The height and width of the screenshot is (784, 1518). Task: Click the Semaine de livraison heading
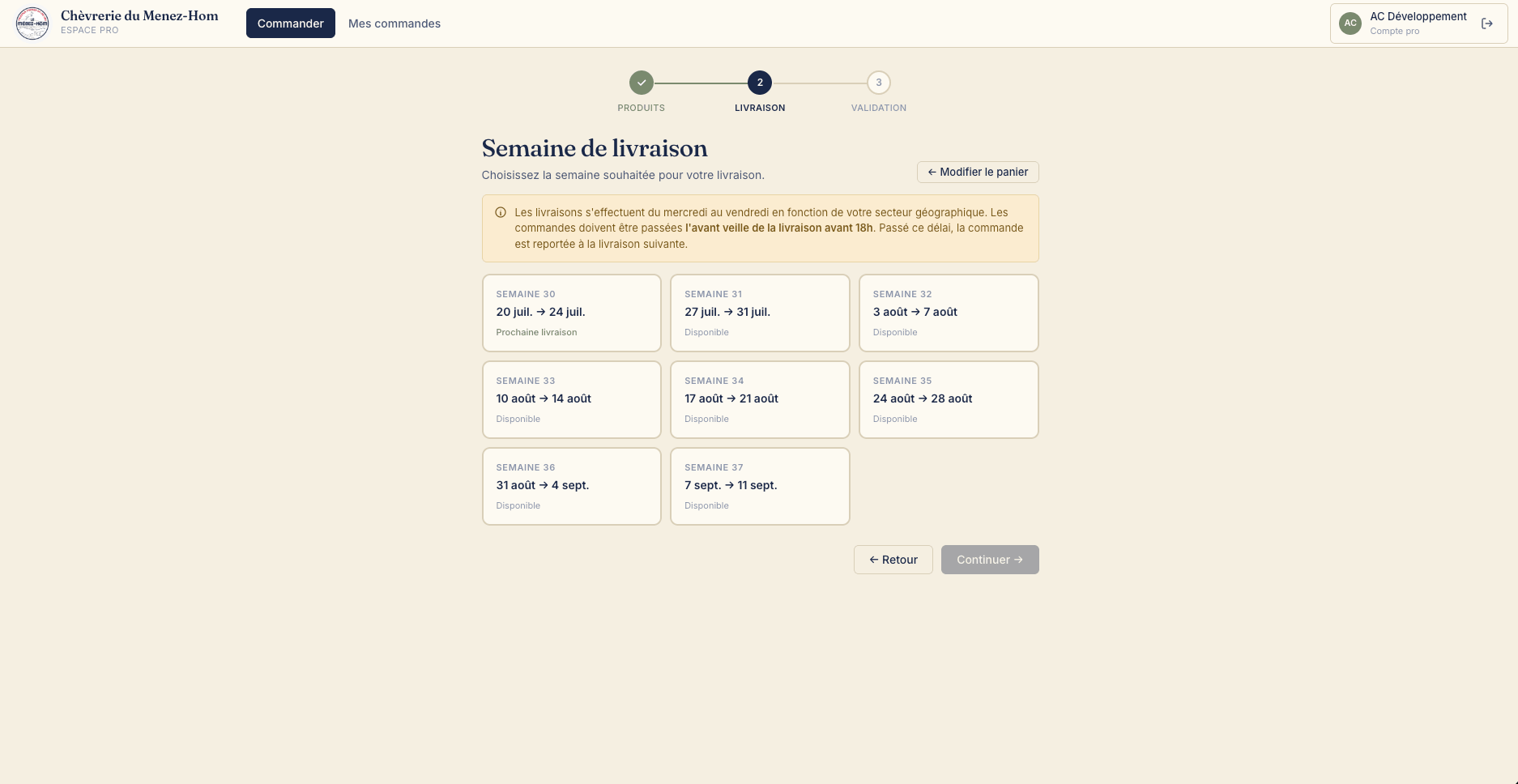pos(595,148)
